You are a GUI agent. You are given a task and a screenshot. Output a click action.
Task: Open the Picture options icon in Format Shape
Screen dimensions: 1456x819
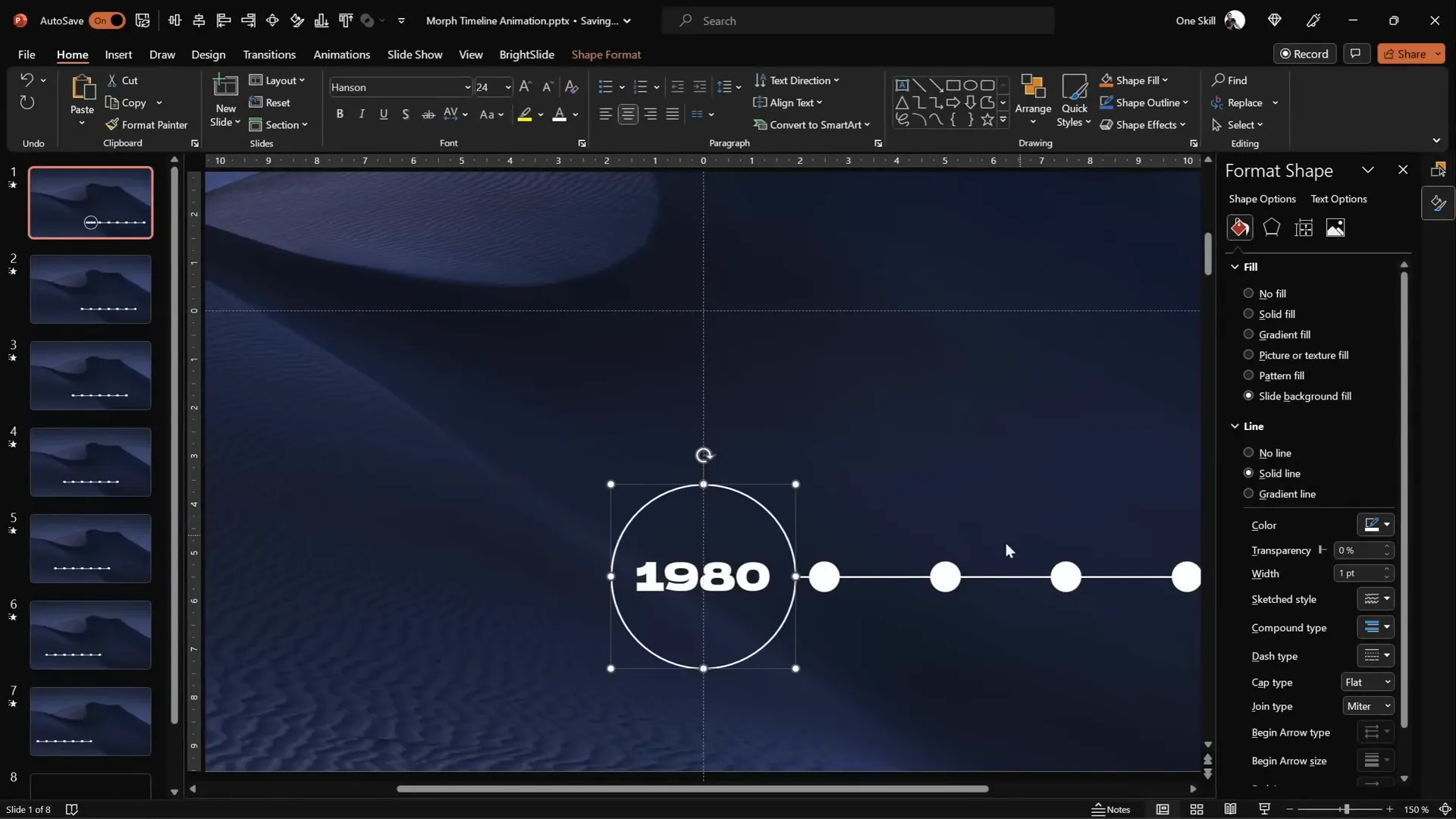pos(1335,227)
